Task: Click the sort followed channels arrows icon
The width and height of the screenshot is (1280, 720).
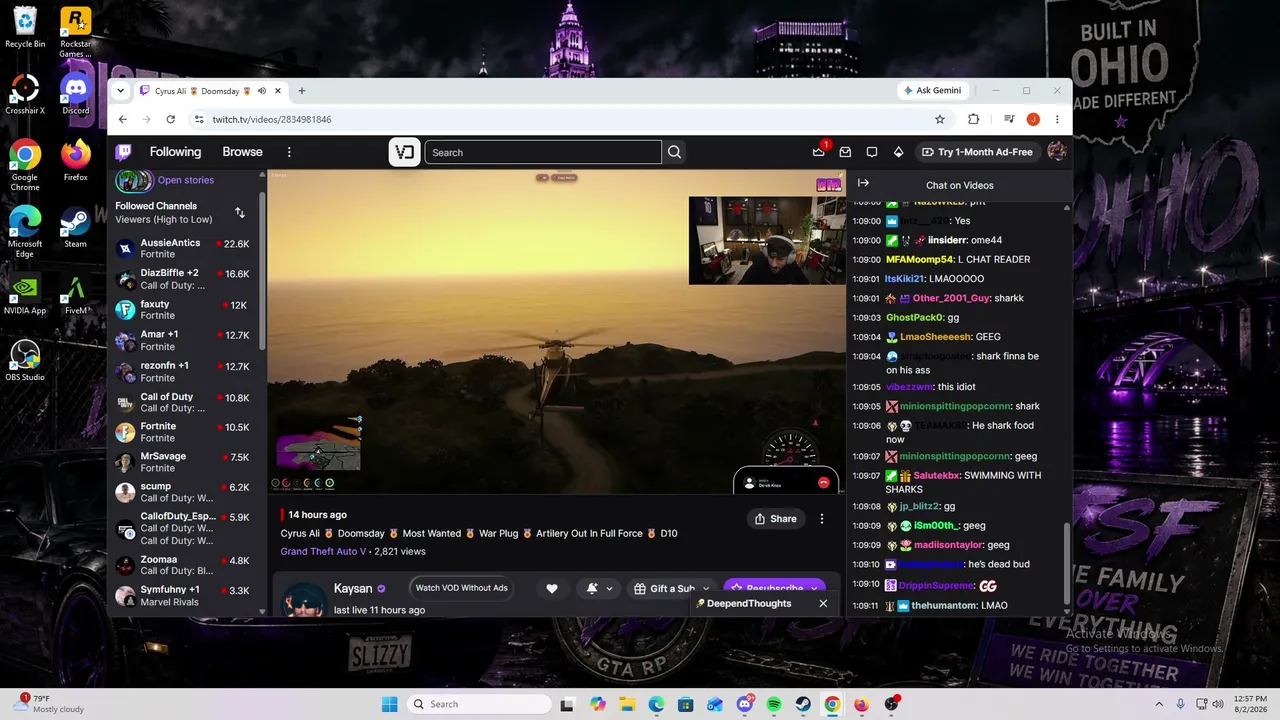Action: (x=240, y=212)
